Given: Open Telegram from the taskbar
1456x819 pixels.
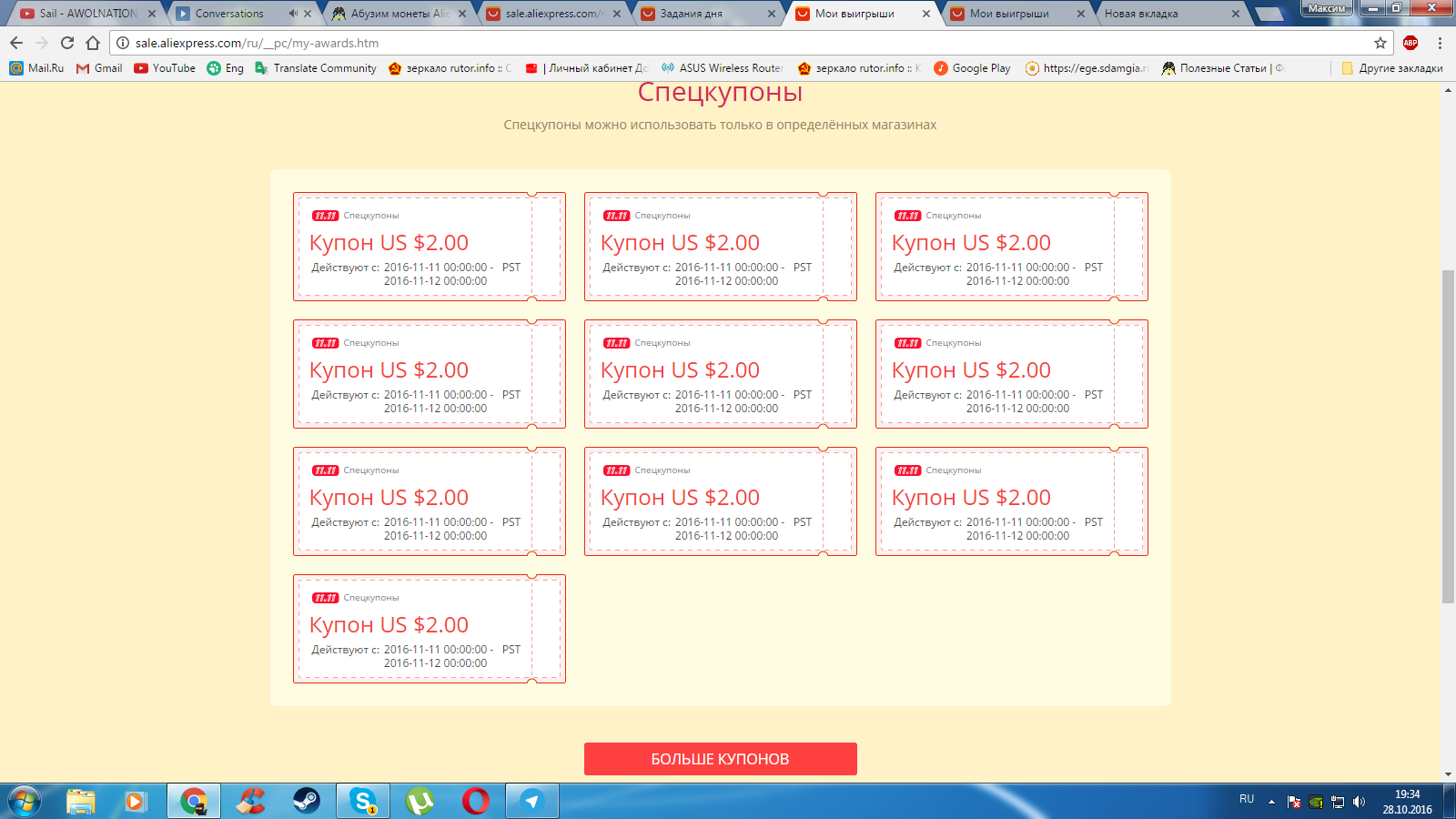Looking at the screenshot, I should tap(532, 801).
